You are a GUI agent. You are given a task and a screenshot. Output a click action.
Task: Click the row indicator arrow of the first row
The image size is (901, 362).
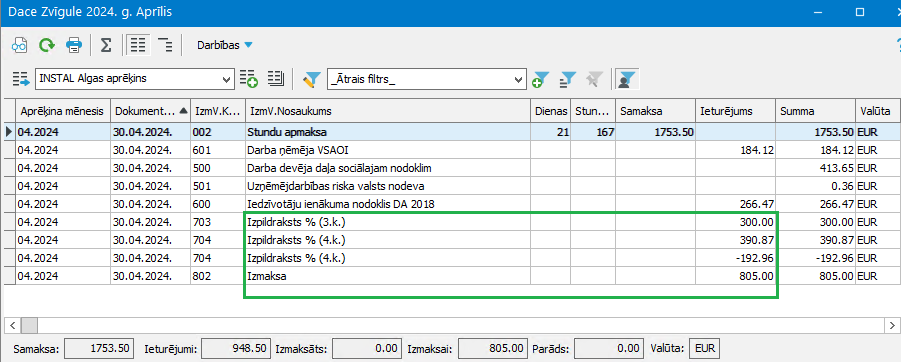(x=8, y=132)
